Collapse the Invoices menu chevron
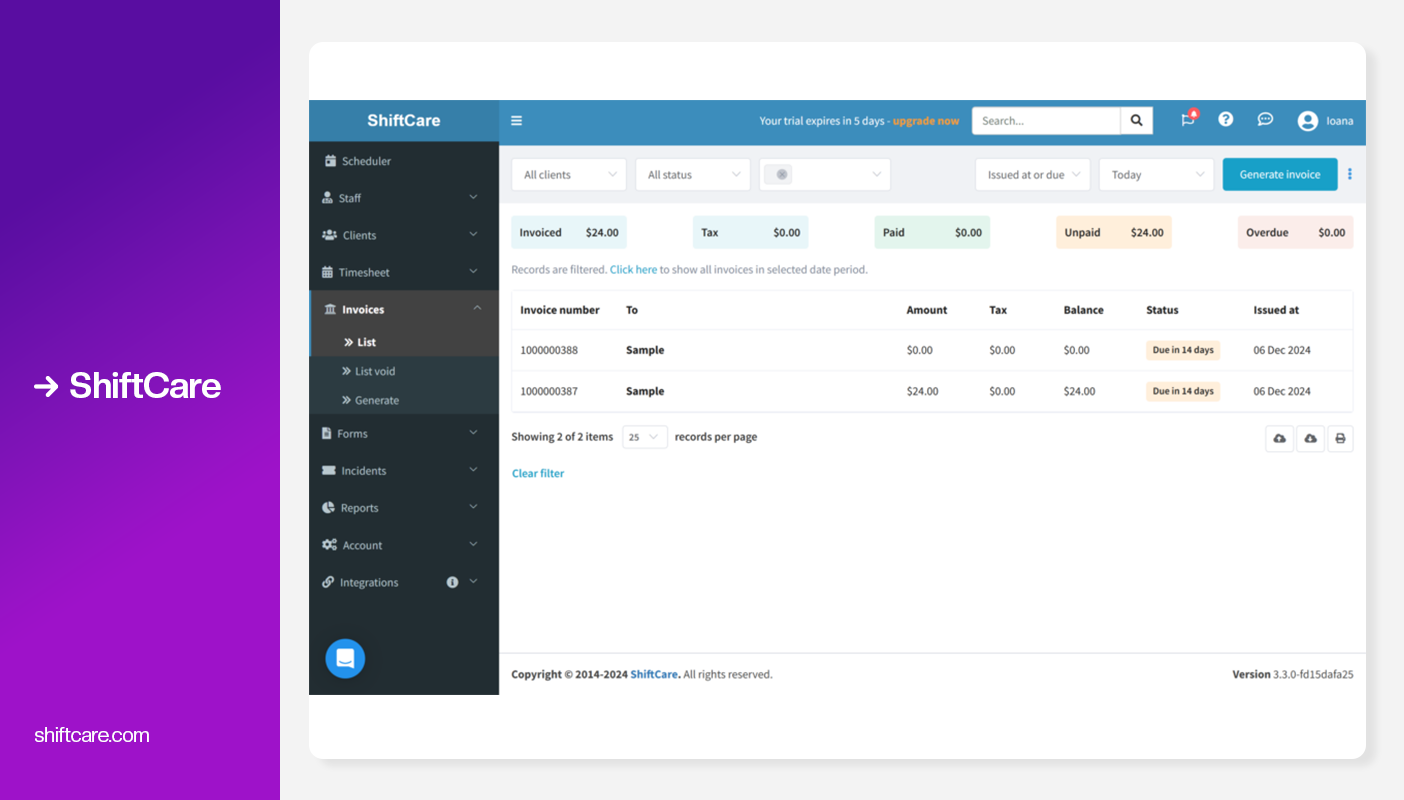 [x=477, y=308]
